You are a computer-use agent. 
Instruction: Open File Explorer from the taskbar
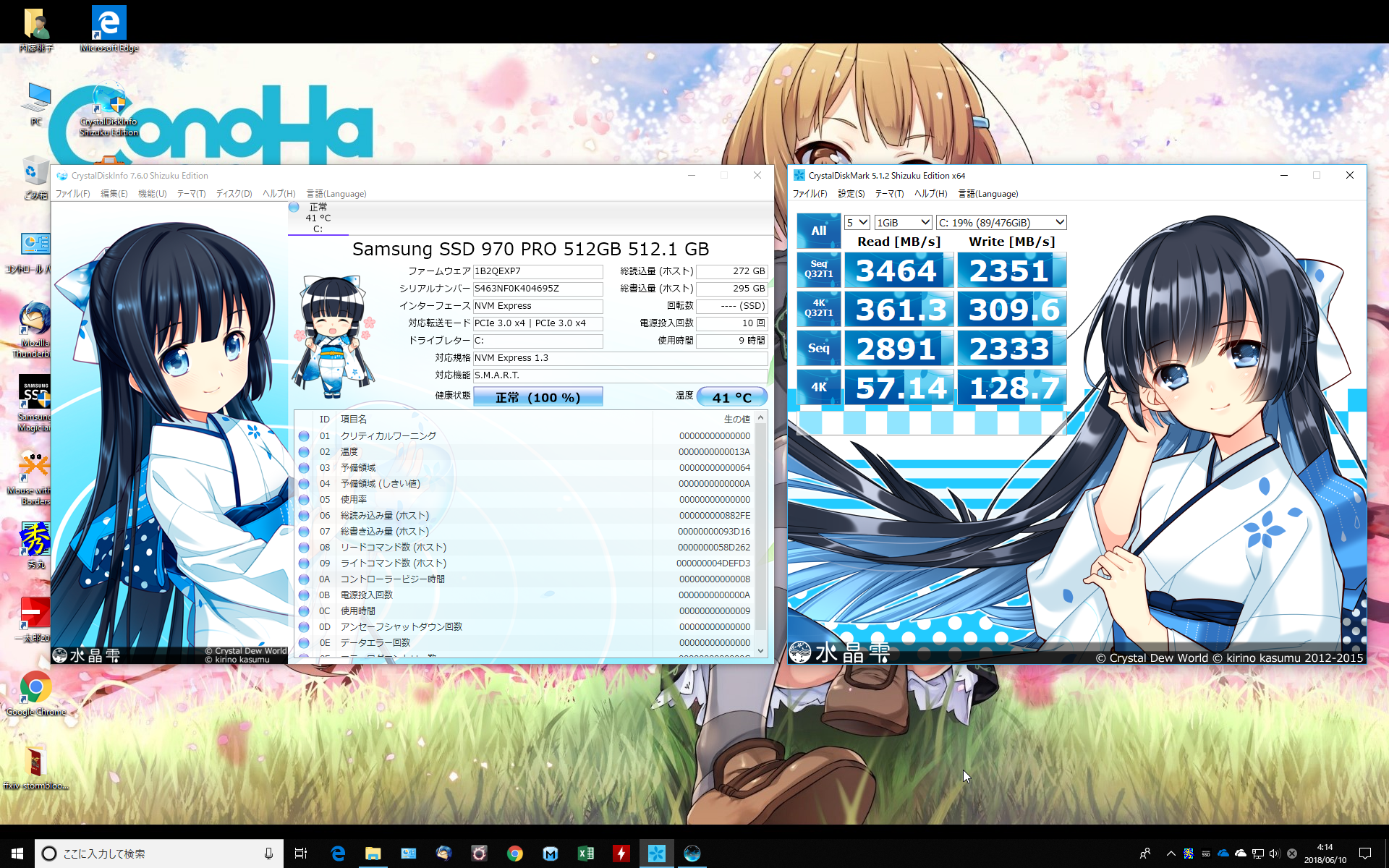click(373, 854)
